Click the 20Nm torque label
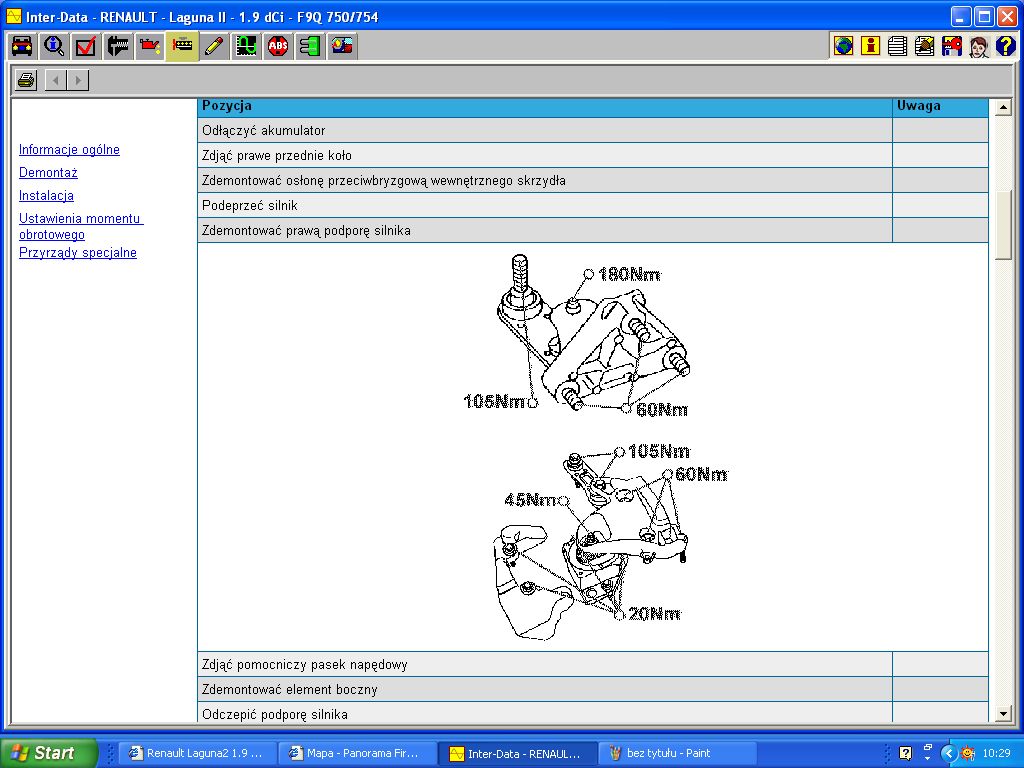Viewport: 1024px width, 768px height. pos(654,615)
